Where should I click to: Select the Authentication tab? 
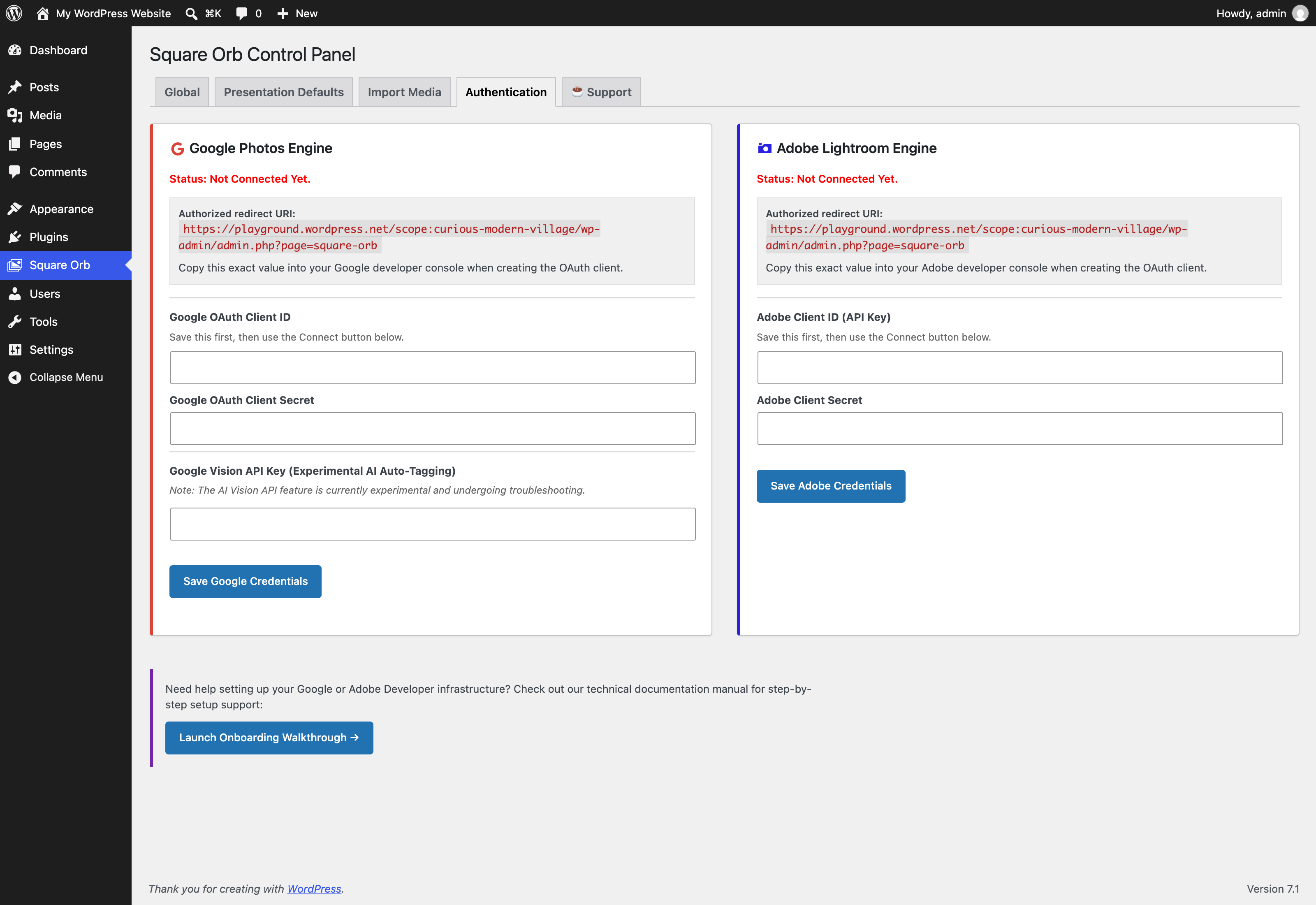point(506,92)
